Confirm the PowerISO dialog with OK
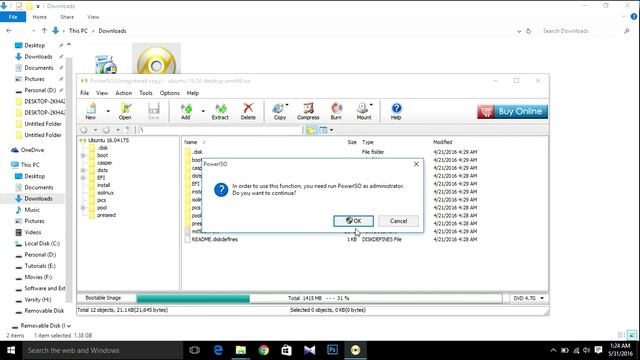Image resolution: width=640 pixels, height=360 pixels. click(x=353, y=221)
